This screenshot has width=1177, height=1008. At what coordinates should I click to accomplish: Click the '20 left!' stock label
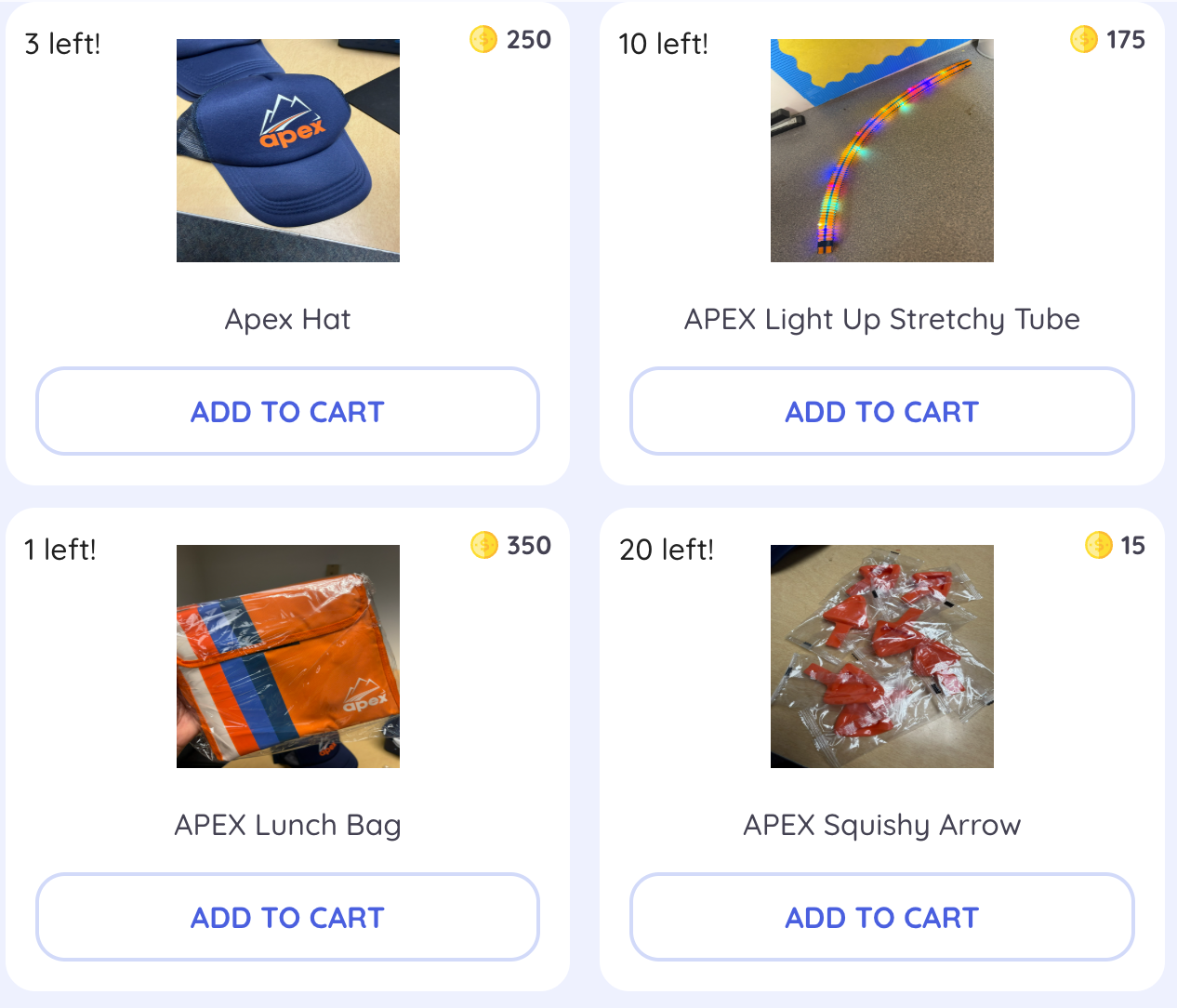[667, 550]
